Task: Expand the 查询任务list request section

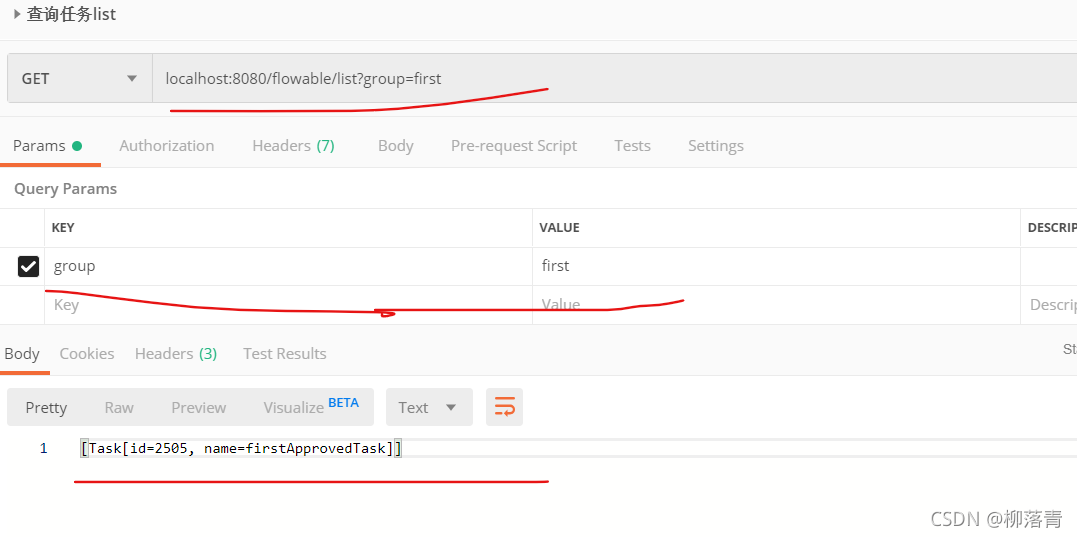Action: tap(16, 14)
